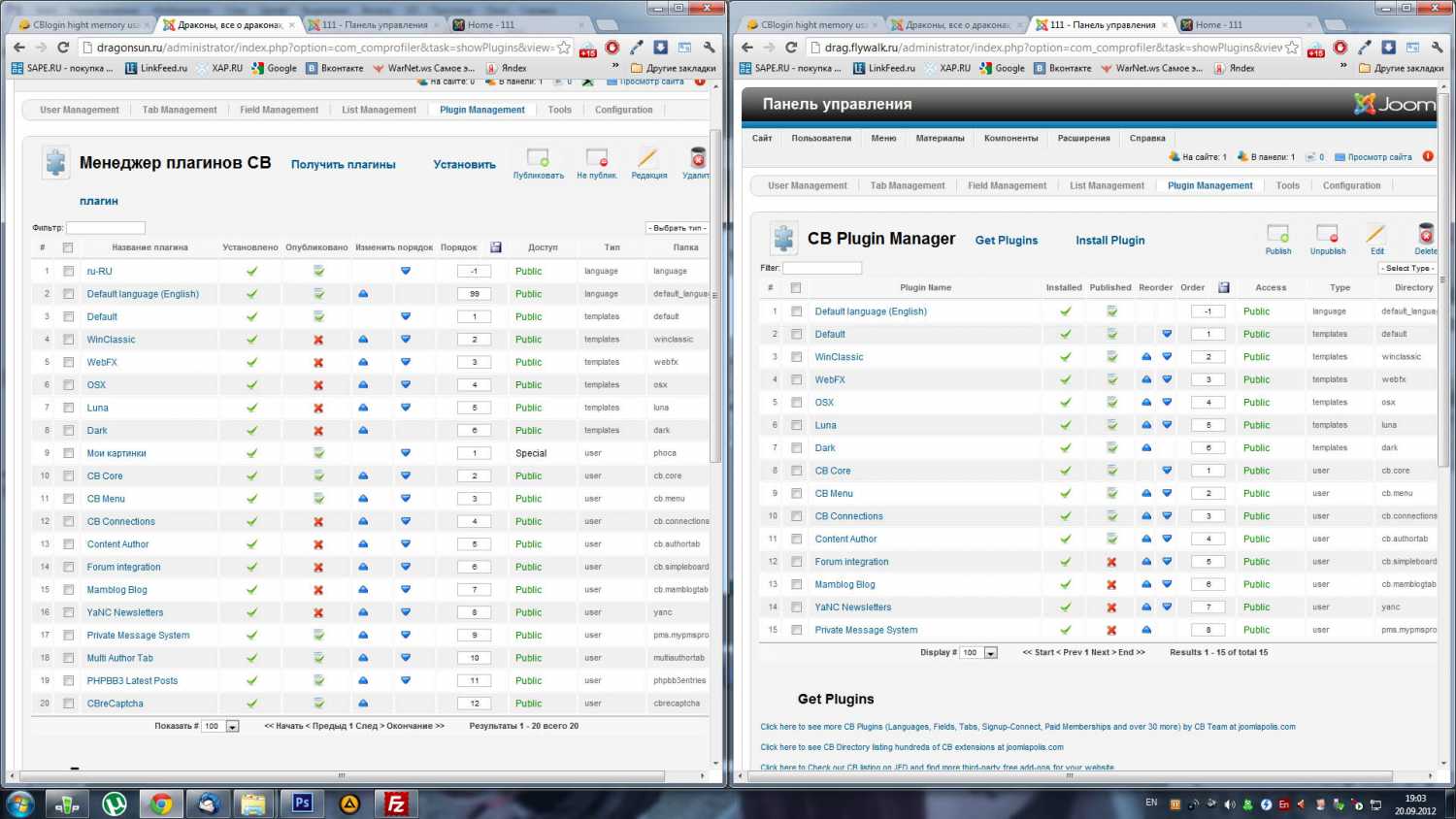This screenshot has height=819, width=1456.
Task: Click Install Plugin link in right window
Action: [1110, 241]
